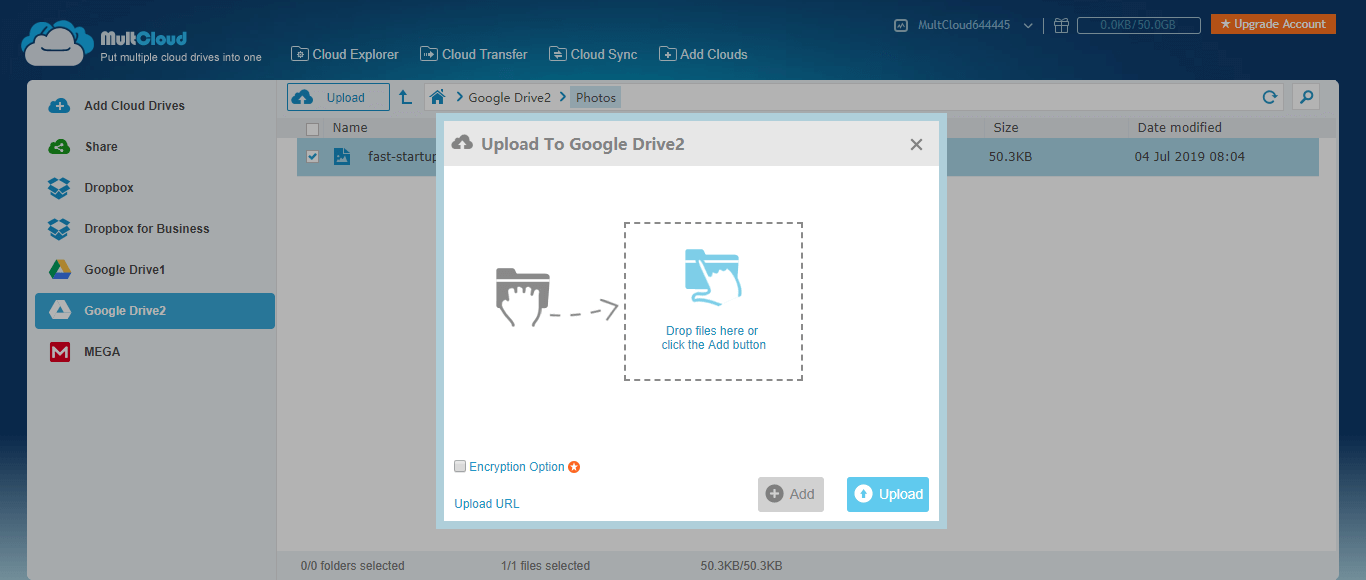
Task: Click the toolbar Upload button
Action: [339, 97]
